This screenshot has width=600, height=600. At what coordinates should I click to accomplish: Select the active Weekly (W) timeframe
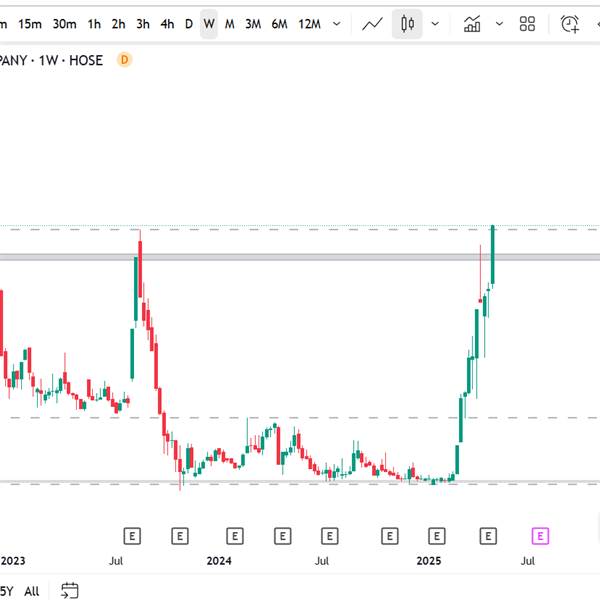point(209,24)
